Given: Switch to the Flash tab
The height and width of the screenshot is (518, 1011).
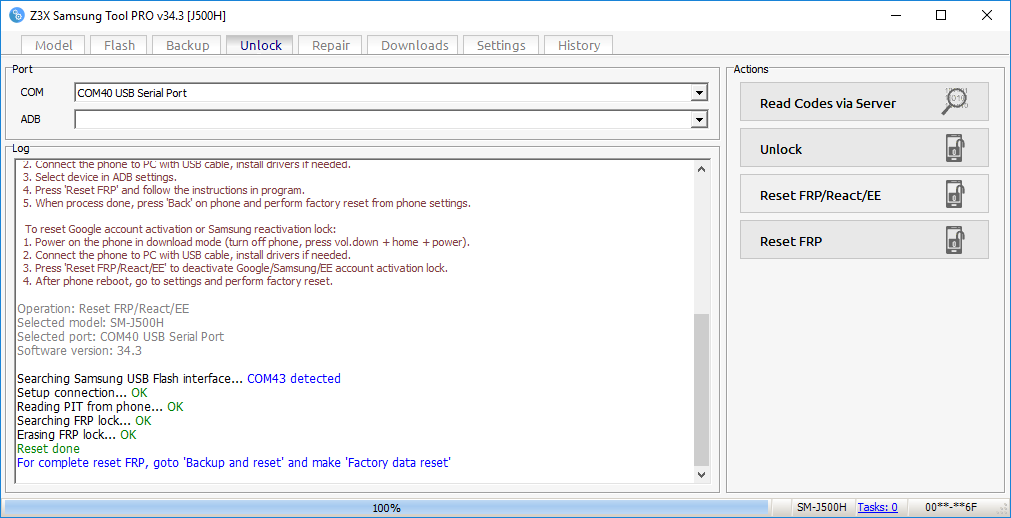Looking at the screenshot, I should (119, 45).
